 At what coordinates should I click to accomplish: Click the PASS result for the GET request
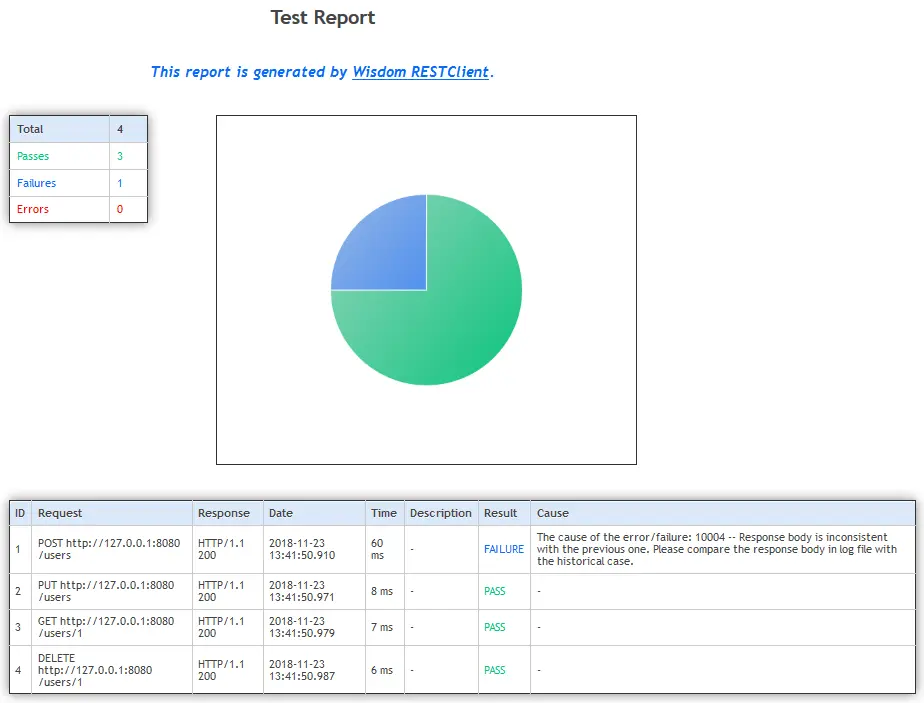tap(495, 627)
